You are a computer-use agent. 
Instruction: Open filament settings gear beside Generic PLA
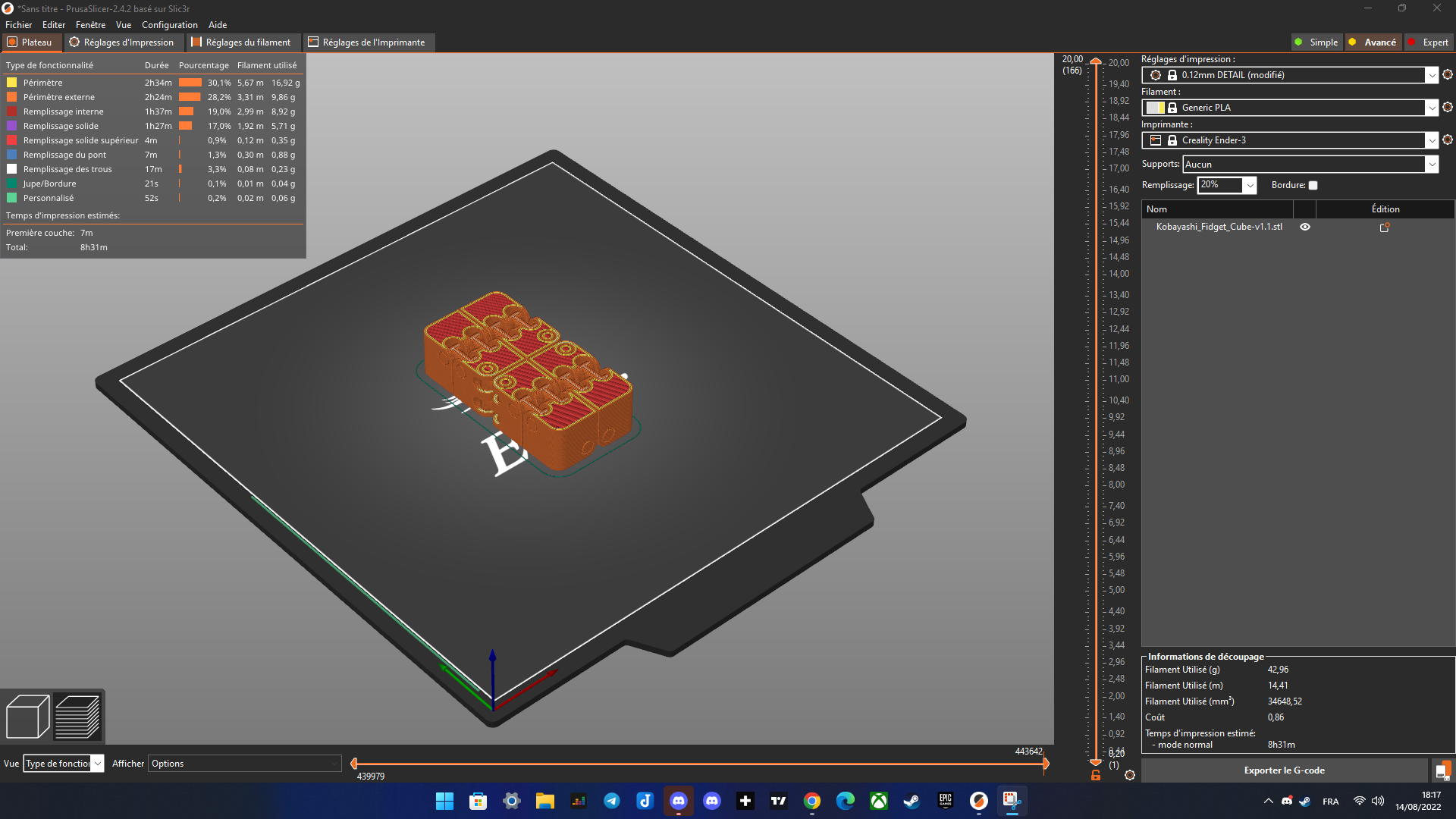click(1447, 107)
